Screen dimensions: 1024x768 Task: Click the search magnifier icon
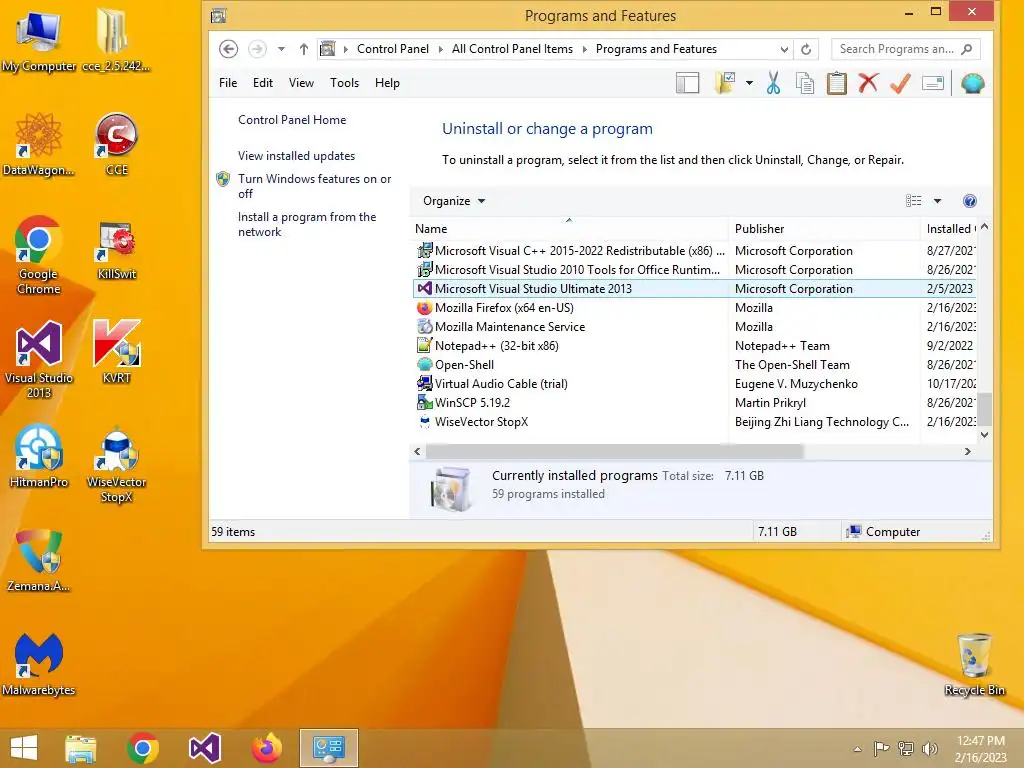[967, 49]
